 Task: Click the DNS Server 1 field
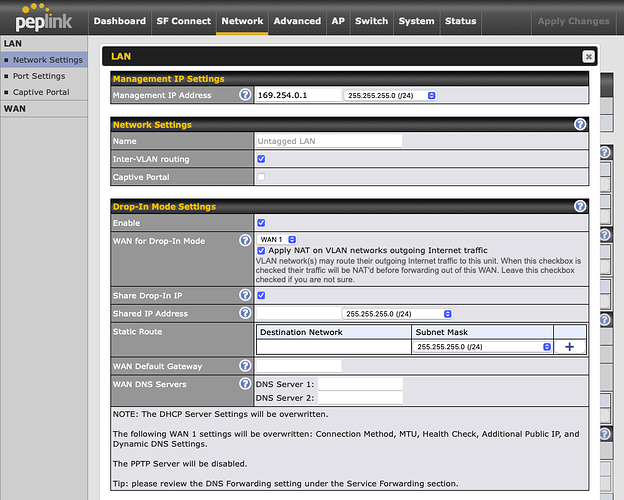click(360, 384)
